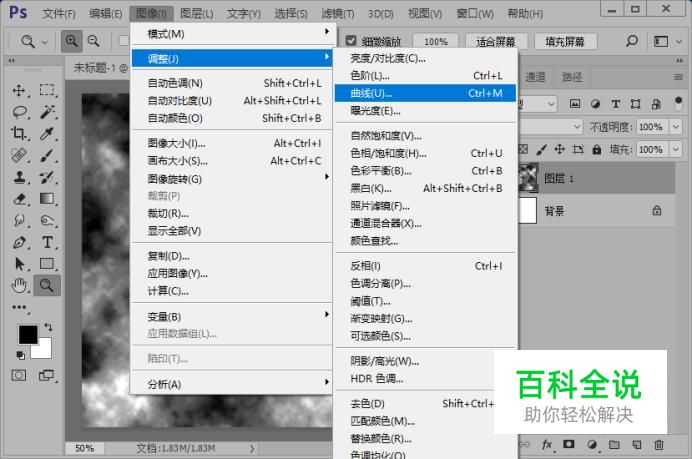Open the fill 填充 dropdown arrow
The image size is (692, 459).
676,149
